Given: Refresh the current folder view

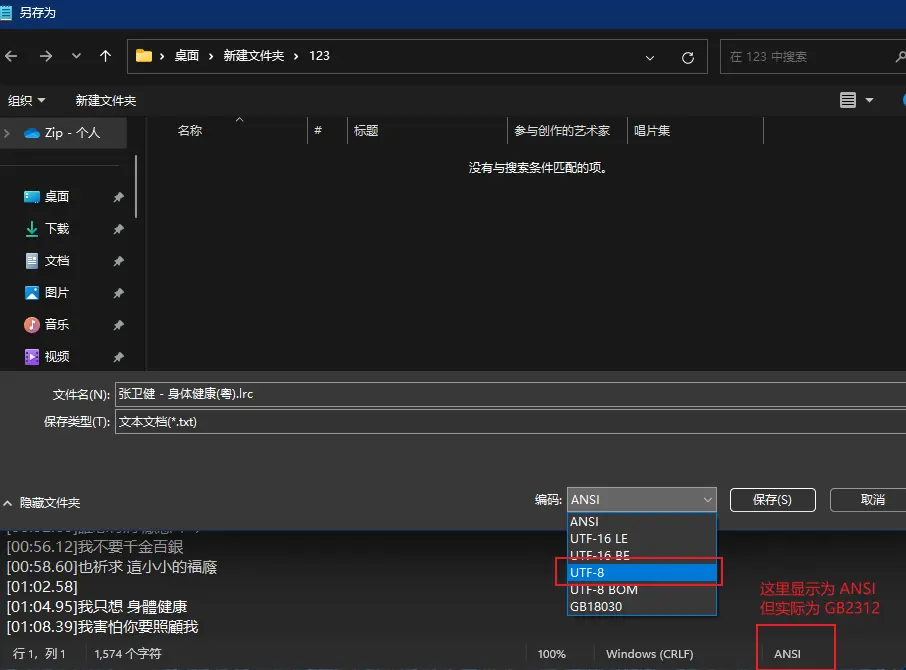Looking at the screenshot, I should tap(687, 57).
